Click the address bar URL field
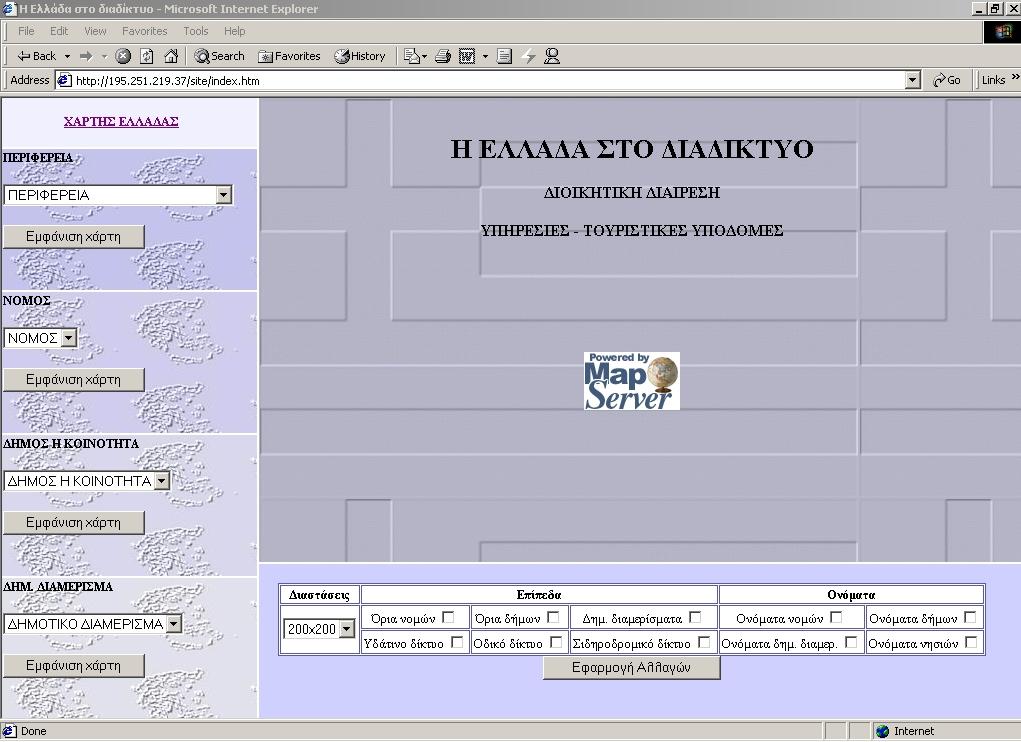The height and width of the screenshot is (742, 1021). (x=488, y=81)
